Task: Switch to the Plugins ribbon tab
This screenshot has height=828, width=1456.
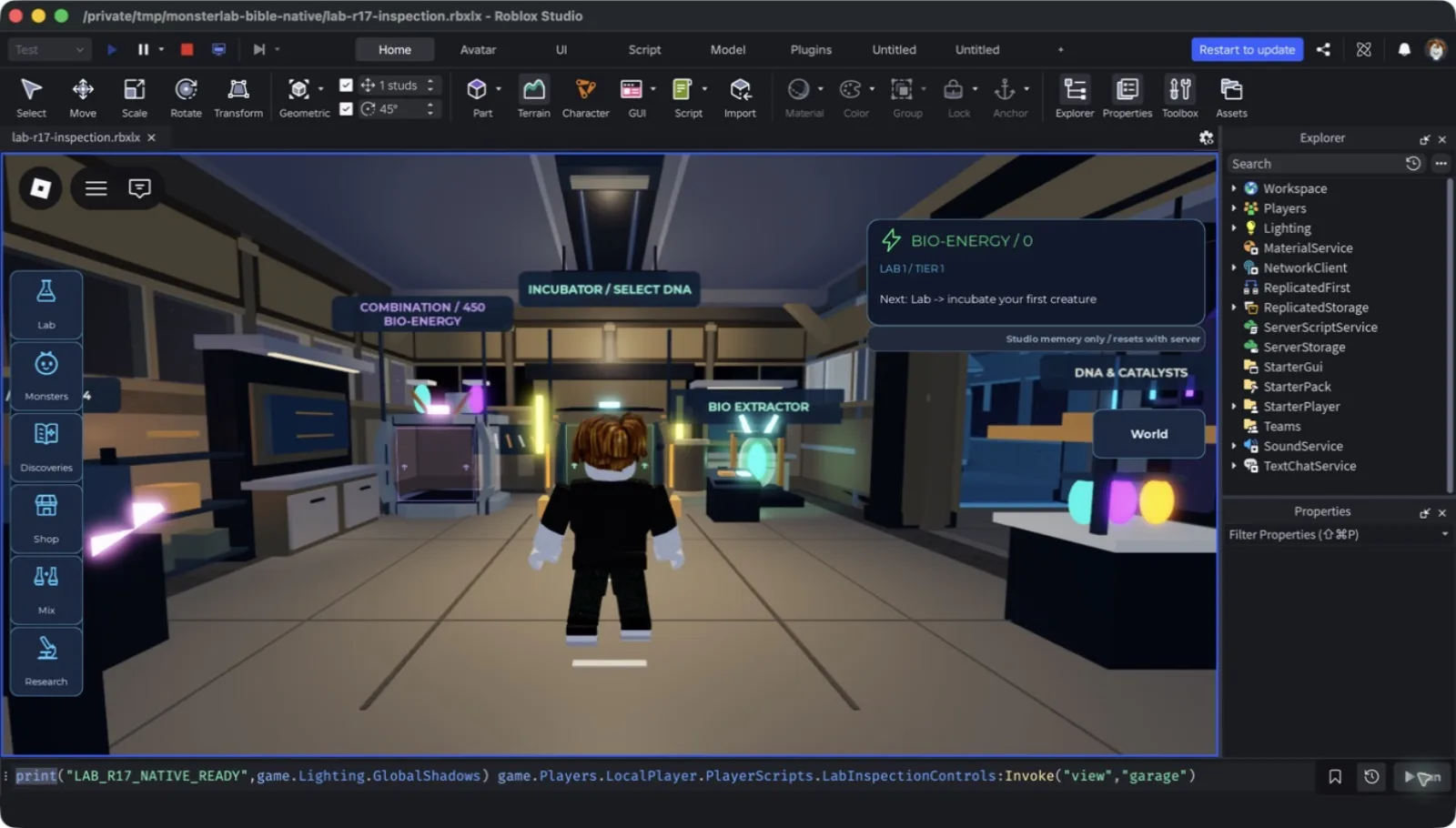Action: pos(811,49)
